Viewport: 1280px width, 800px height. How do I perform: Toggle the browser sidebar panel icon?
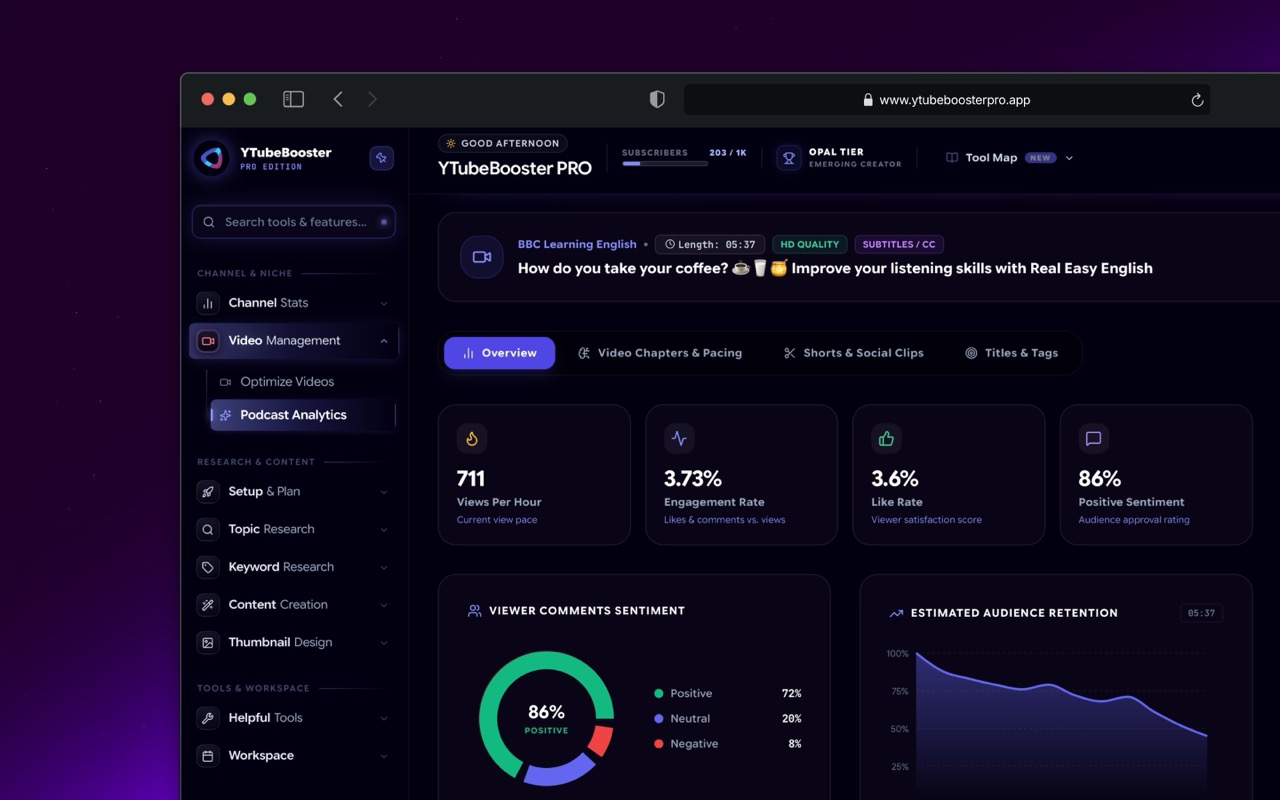pos(293,99)
